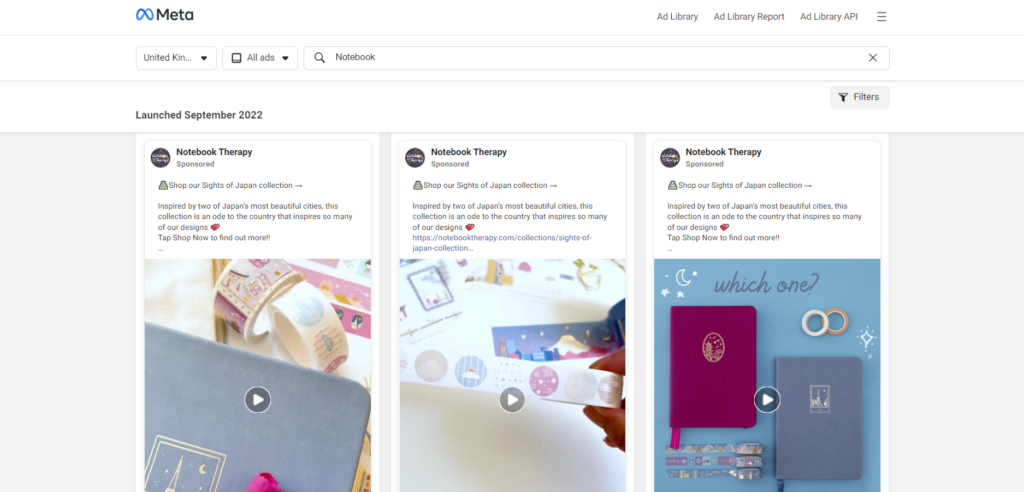Click the Notebook Therapy name in the first ad
The height and width of the screenshot is (492, 1024).
coord(214,152)
